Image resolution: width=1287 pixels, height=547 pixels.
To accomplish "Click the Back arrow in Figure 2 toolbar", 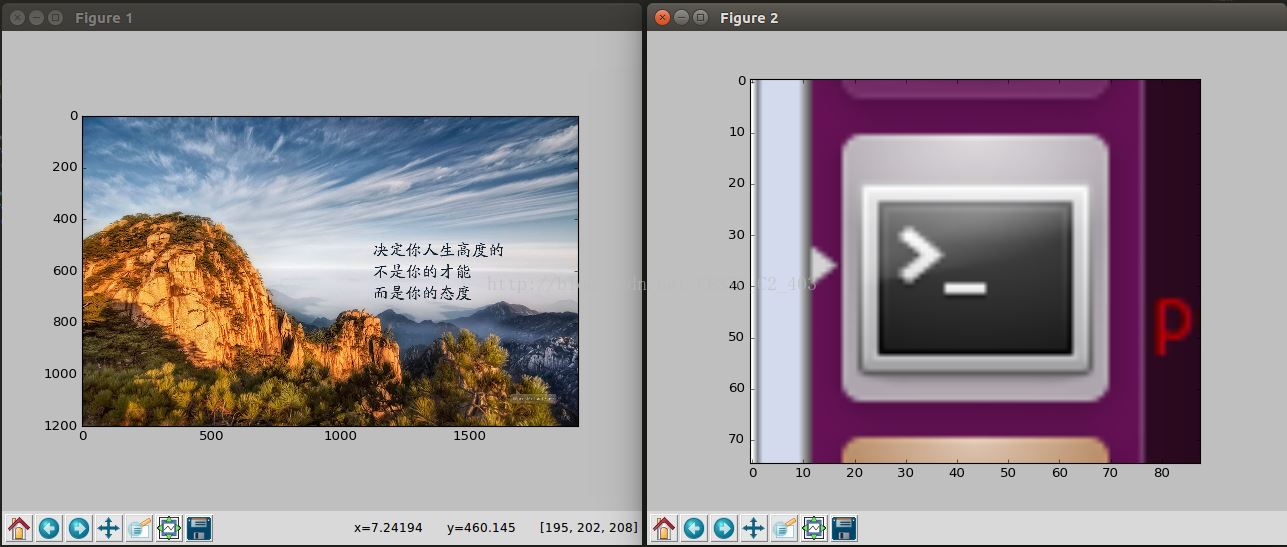I will point(693,528).
